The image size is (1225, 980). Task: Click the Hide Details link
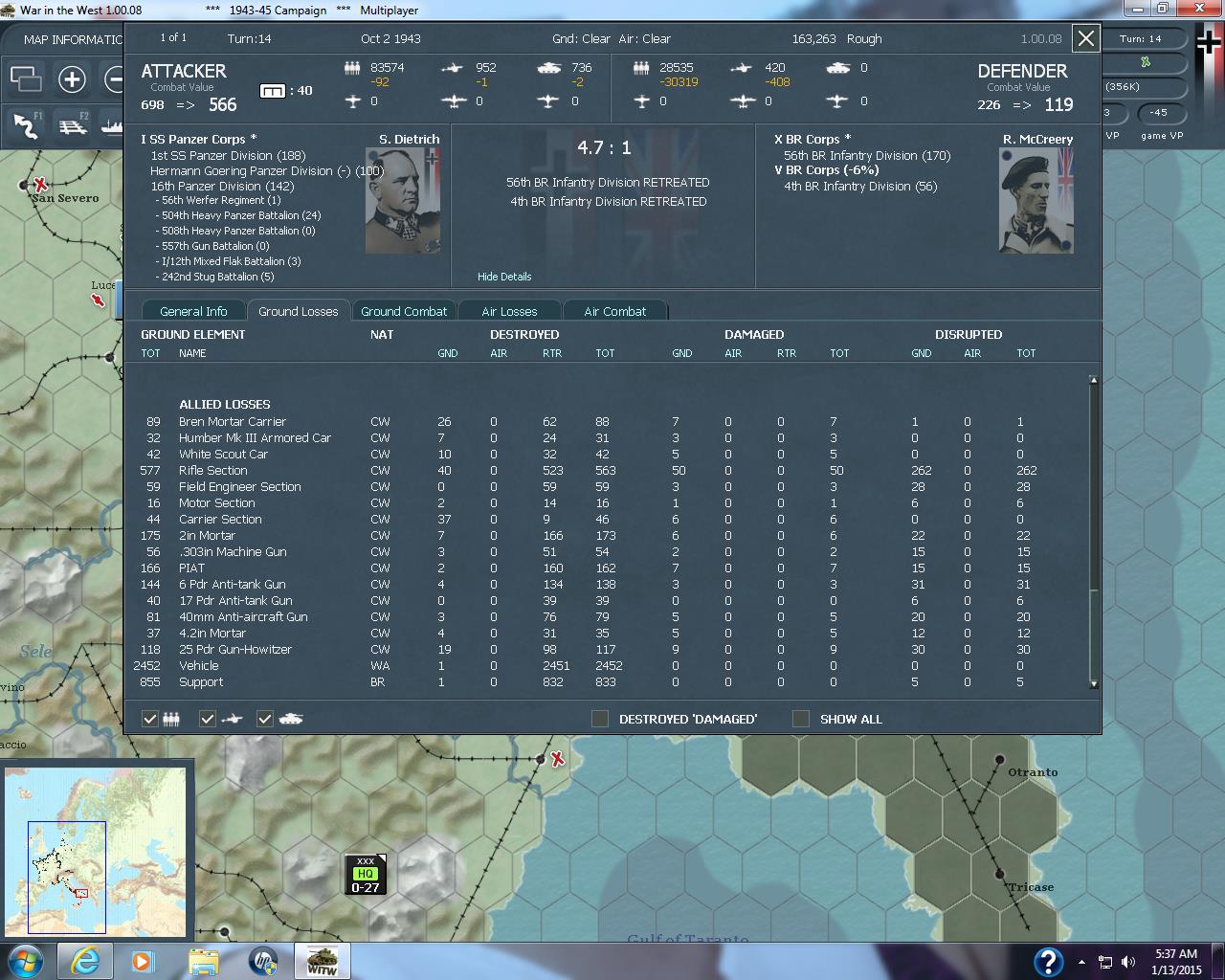(x=504, y=277)
